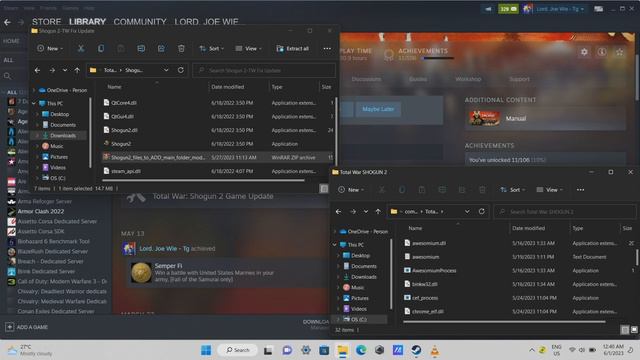640x360 pixels.
Task: Click the Steam favorite star icon
Action: tap(620, 52)
